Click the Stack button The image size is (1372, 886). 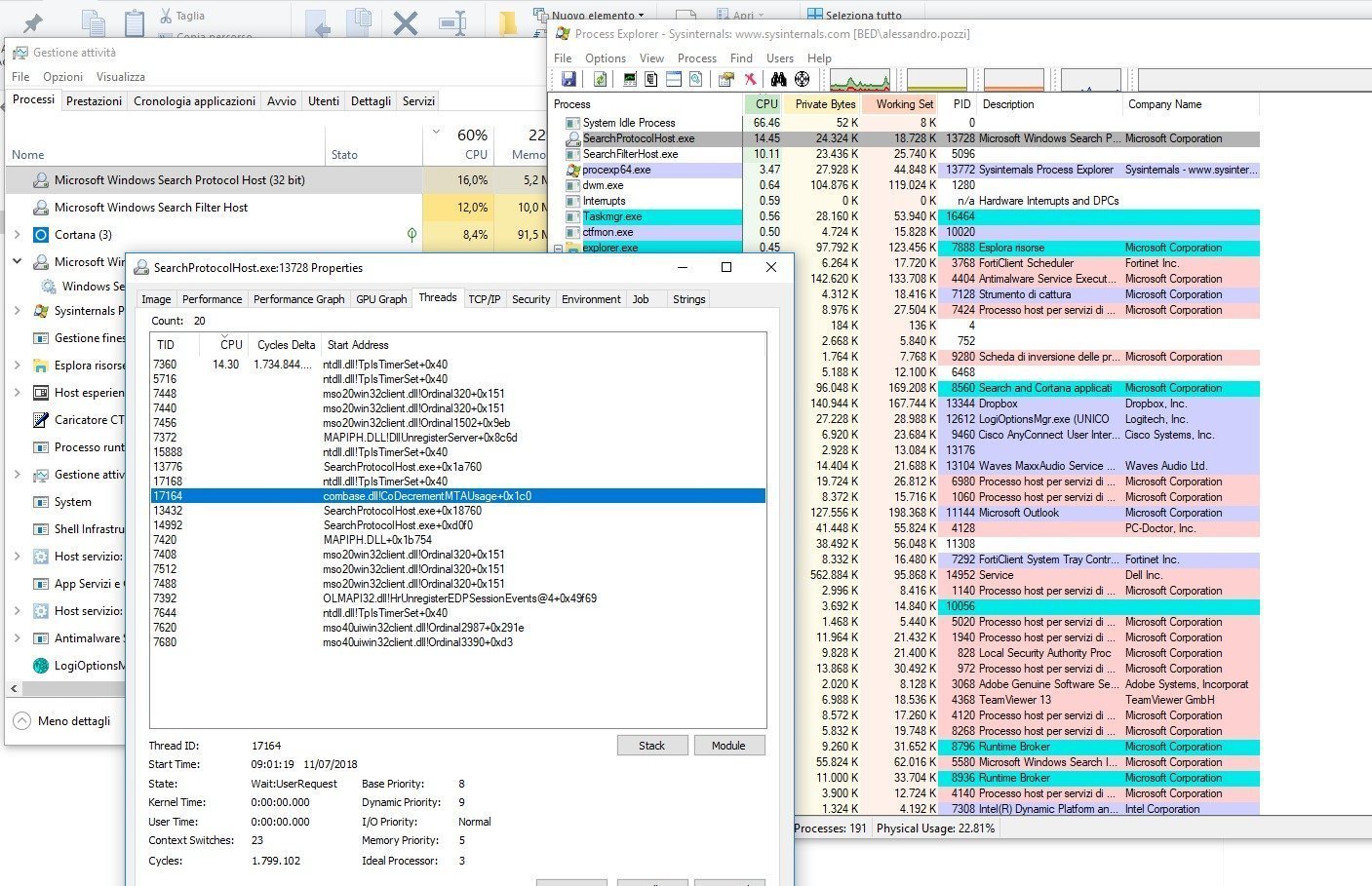(651, 746)
